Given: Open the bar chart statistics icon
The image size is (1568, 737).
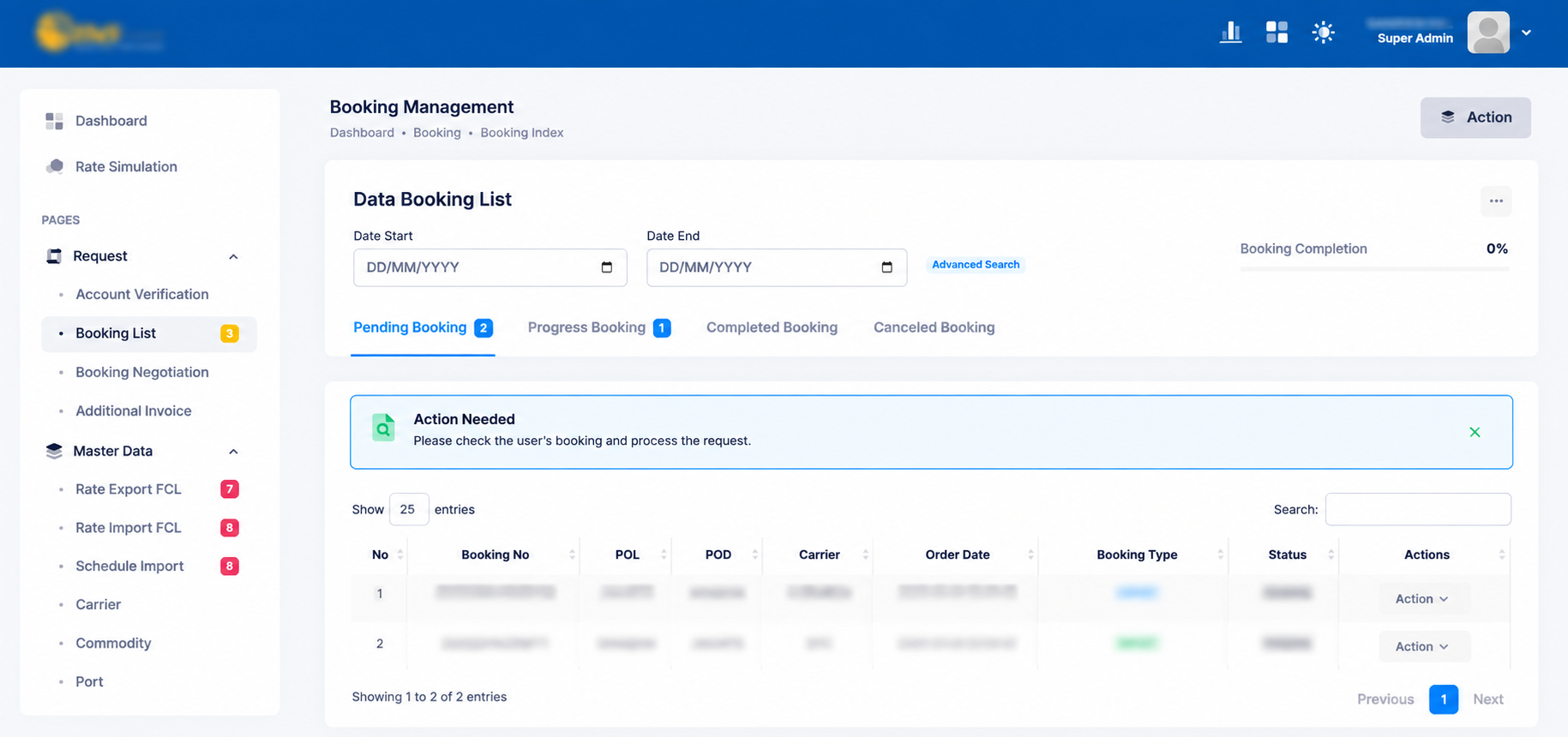Looking at the screenshot, I should point(1230,33).
